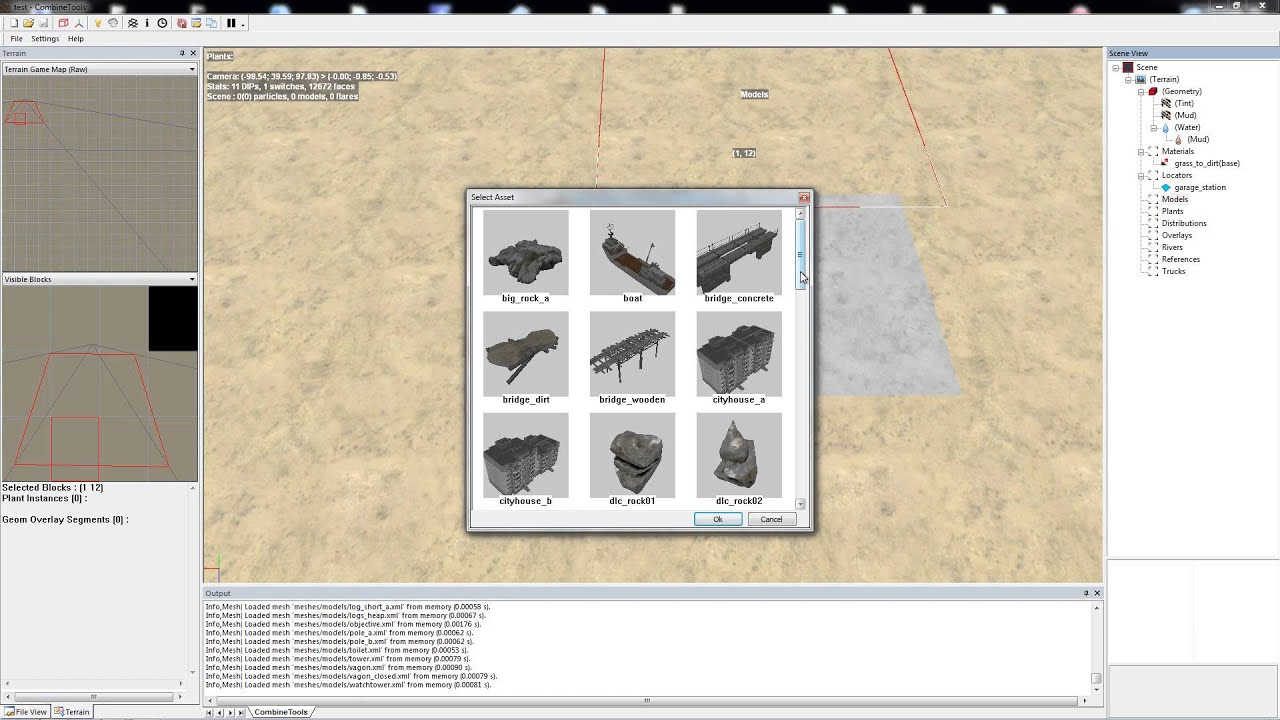
Task: Pin the Terrain panel
Action: tap(182, 53)
